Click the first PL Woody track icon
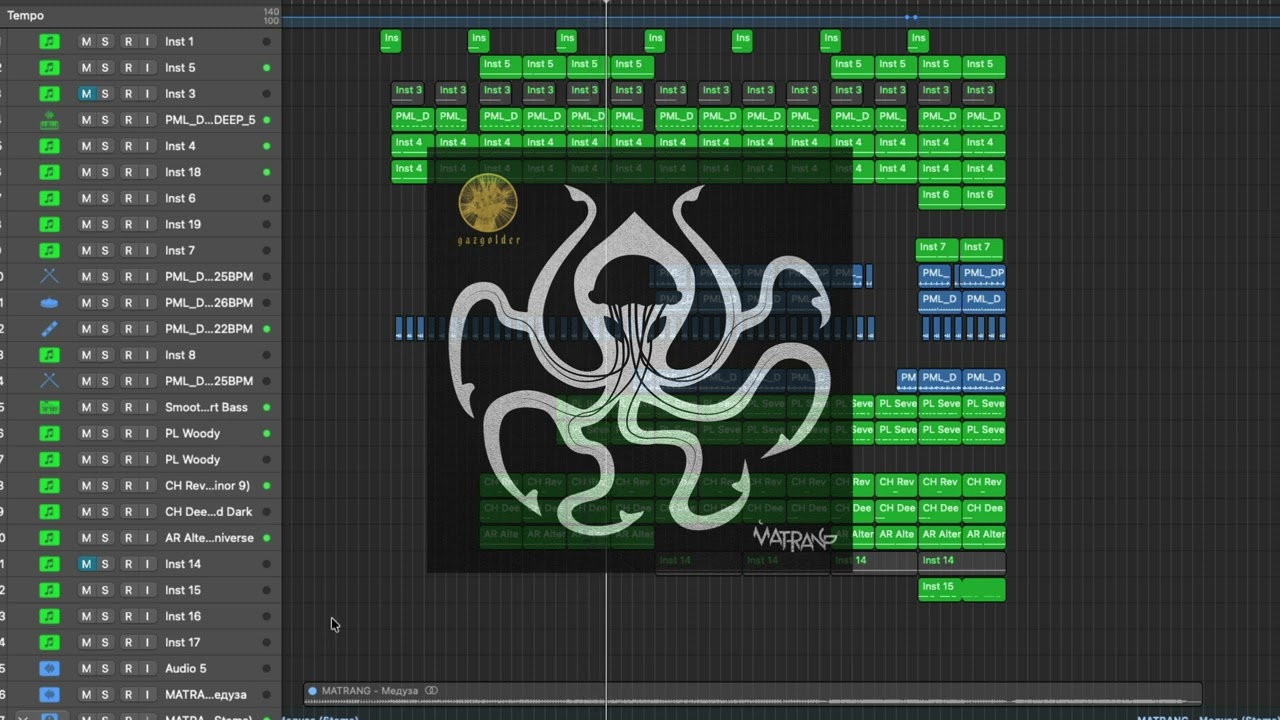Image resolution: width=1280 pixels, height=720 pixels. (x=49, y=434)
